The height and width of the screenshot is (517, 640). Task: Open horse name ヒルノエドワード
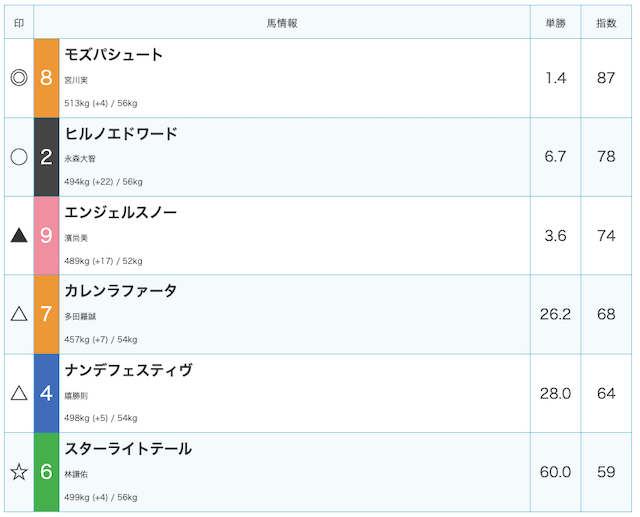(x=121, y=133)
